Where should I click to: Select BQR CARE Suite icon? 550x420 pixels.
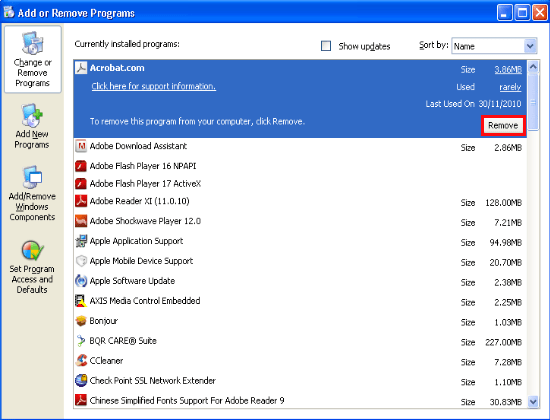click(x=81, y=341)
